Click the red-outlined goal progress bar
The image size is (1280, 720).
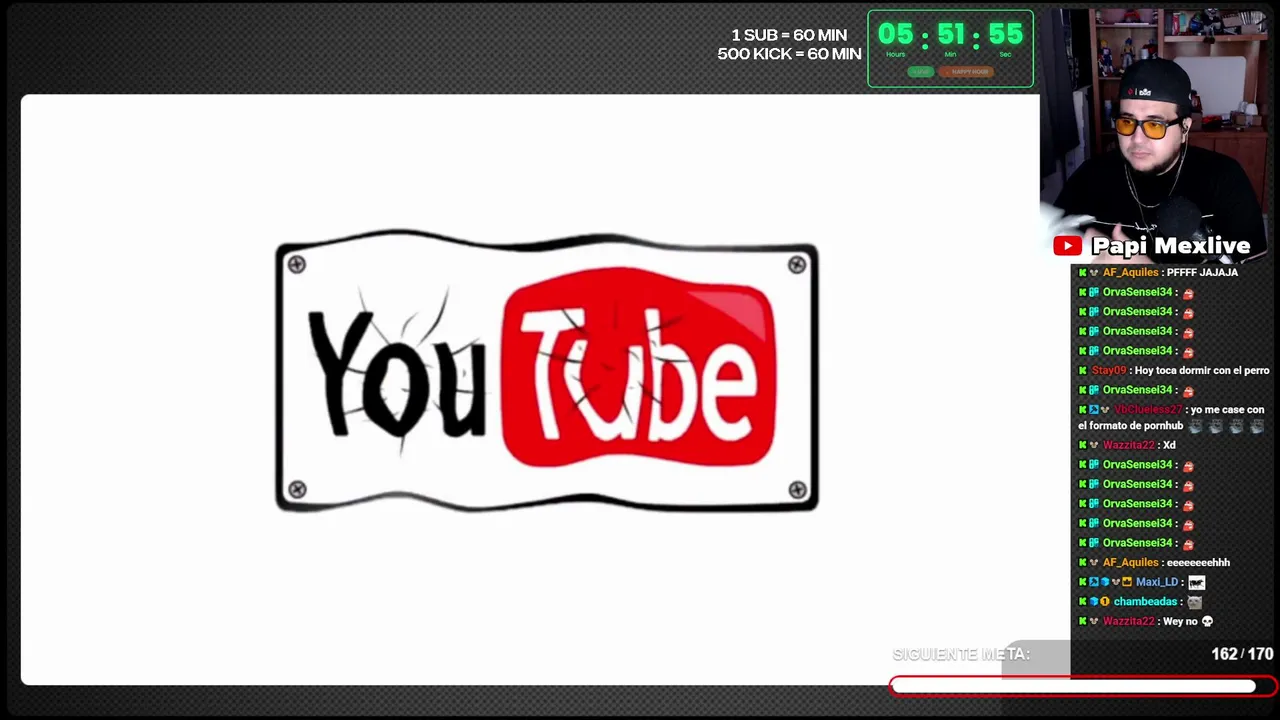pyautogui.click(x=1083, y=686)
